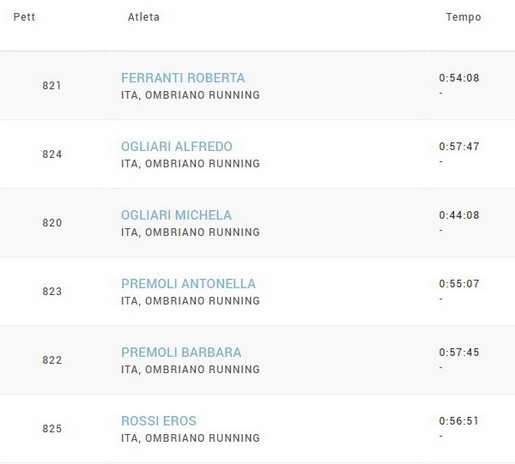Open athlete OGLIARI ALFREDO link
Screen dimensions: 515x464
coord(177,147)
